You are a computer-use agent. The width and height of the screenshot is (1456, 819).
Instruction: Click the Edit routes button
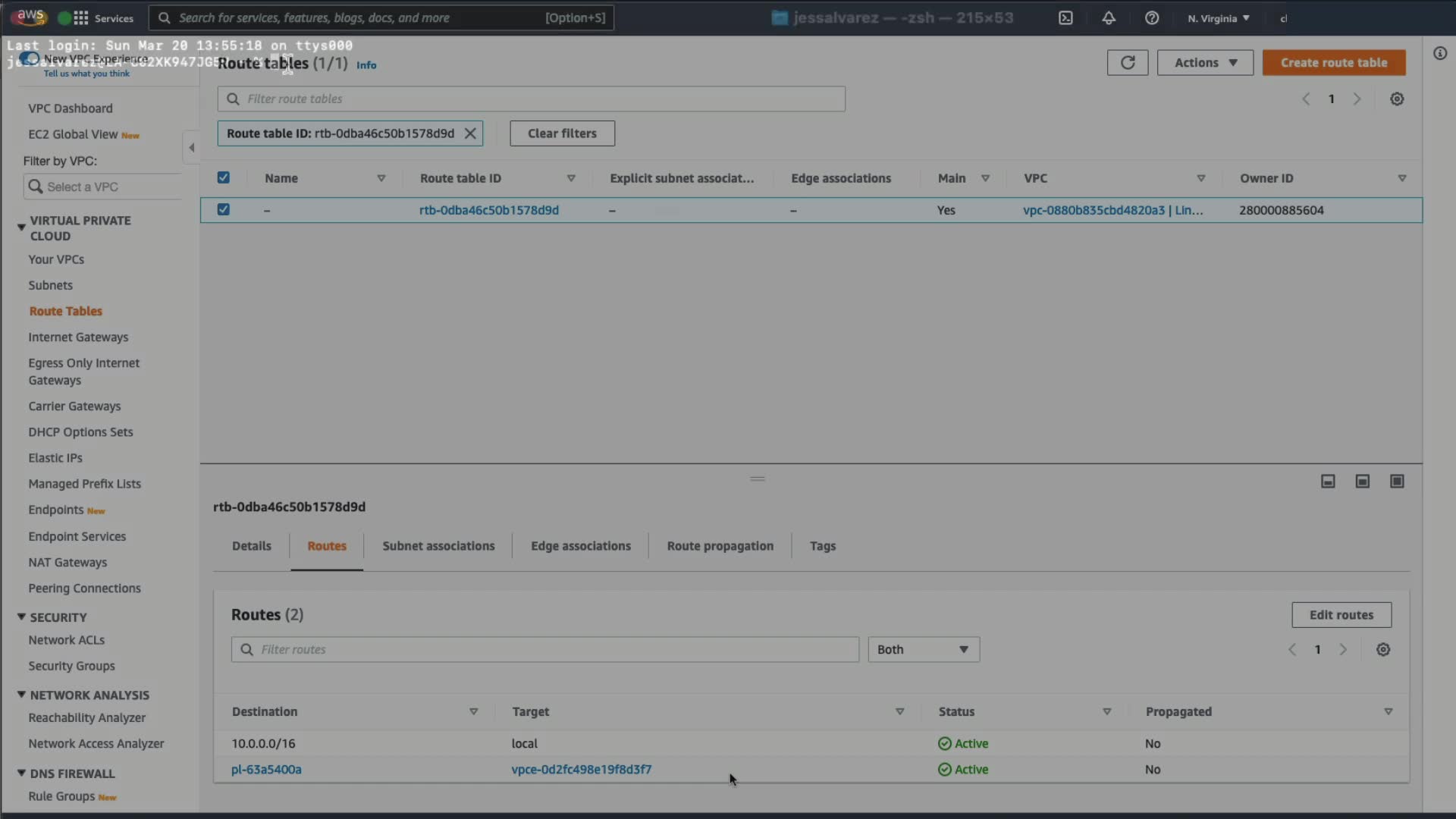(1341, 615)
